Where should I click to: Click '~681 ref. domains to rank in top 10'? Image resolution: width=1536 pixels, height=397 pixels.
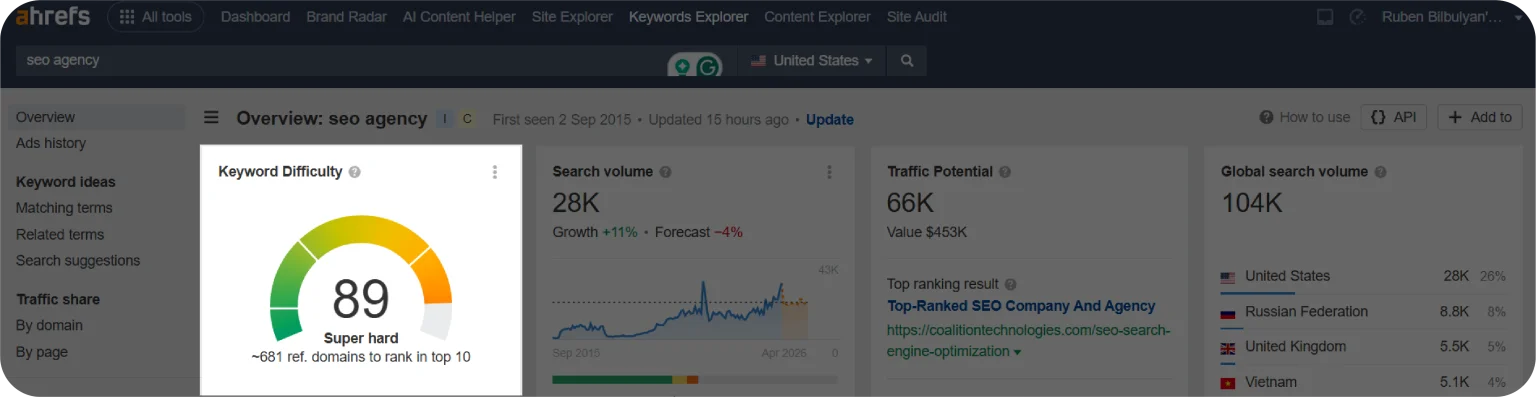click(x=361, y=357)
